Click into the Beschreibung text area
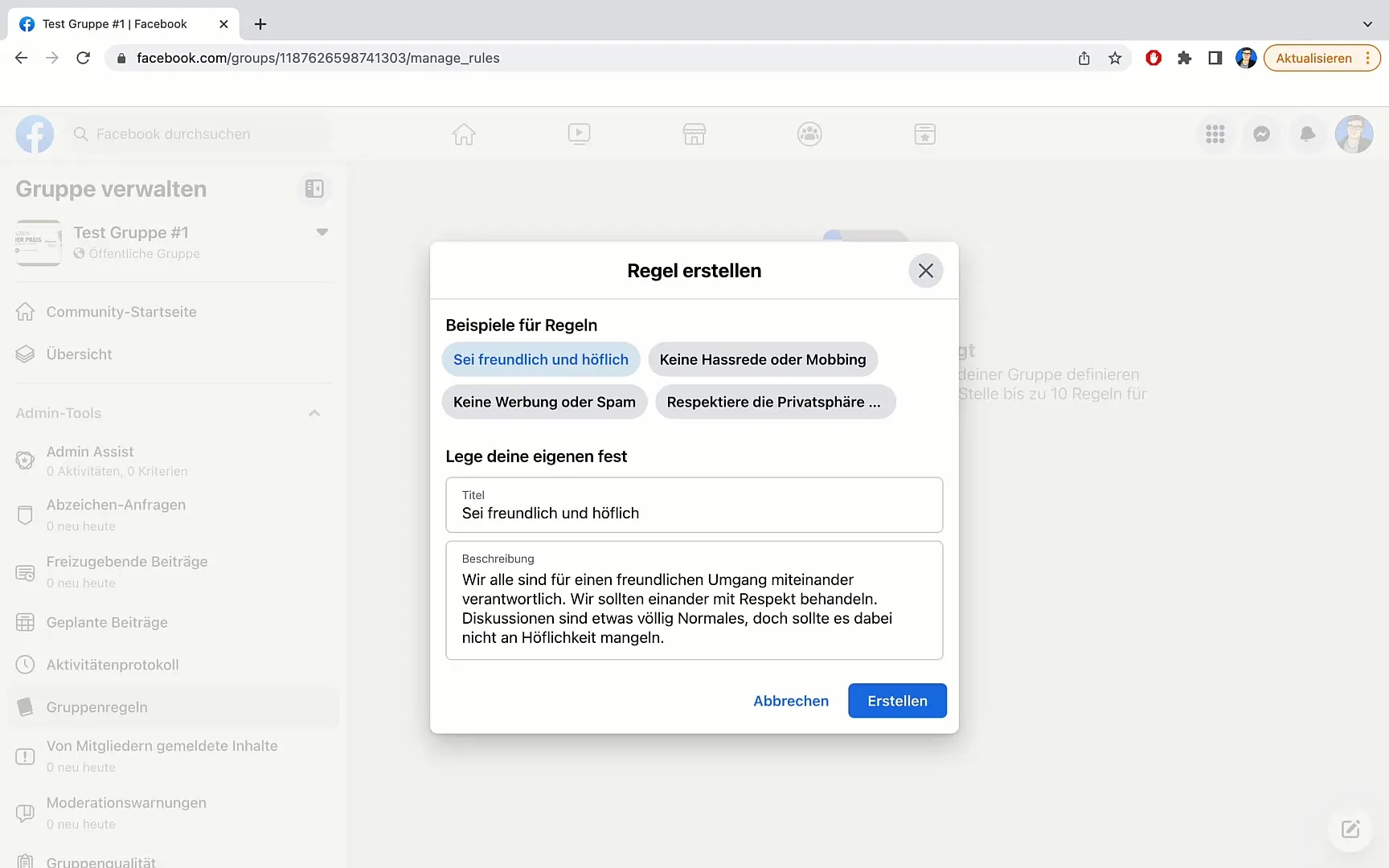Viewport: 1389px width, 868px height. tap(694, 600)
